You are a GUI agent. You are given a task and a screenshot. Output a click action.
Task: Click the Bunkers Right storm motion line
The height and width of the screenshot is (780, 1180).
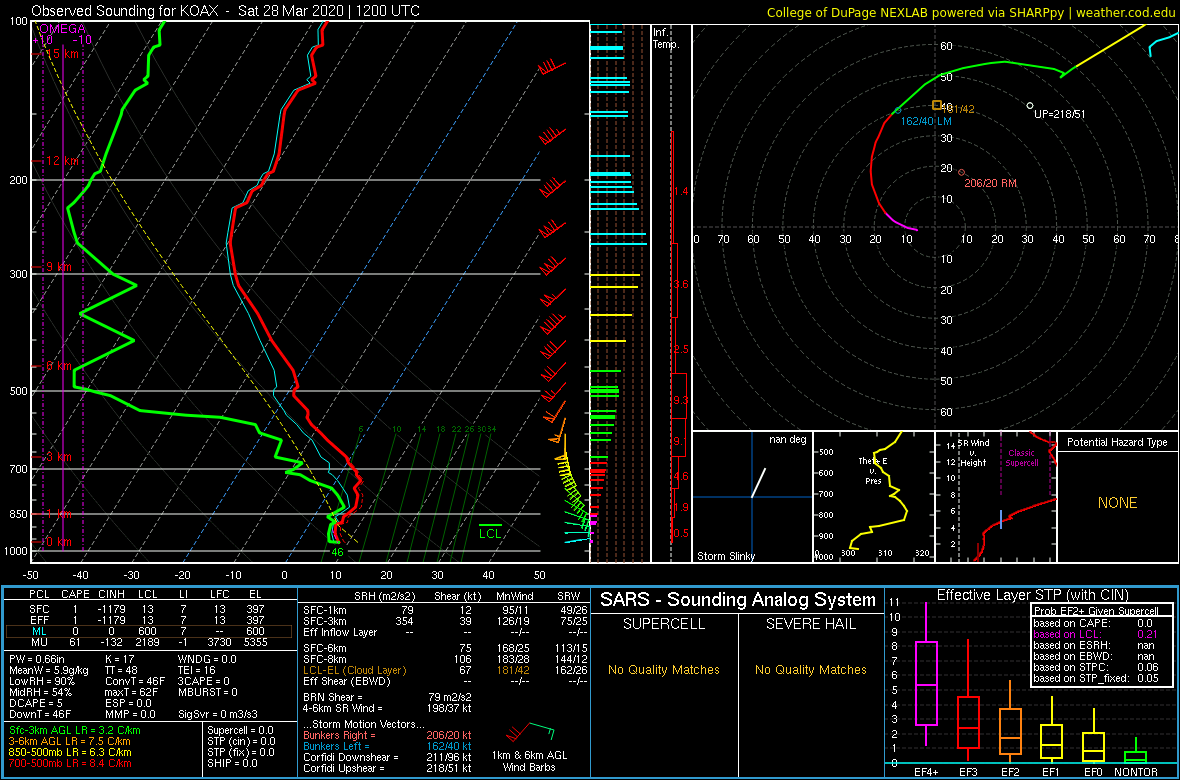point(387,735)
